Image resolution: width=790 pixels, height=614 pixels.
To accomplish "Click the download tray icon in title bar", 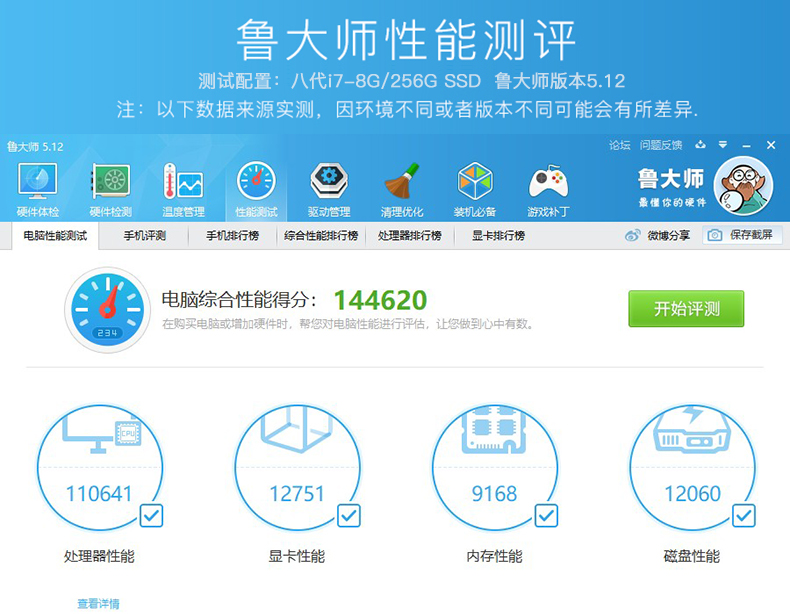I will 700,145.
